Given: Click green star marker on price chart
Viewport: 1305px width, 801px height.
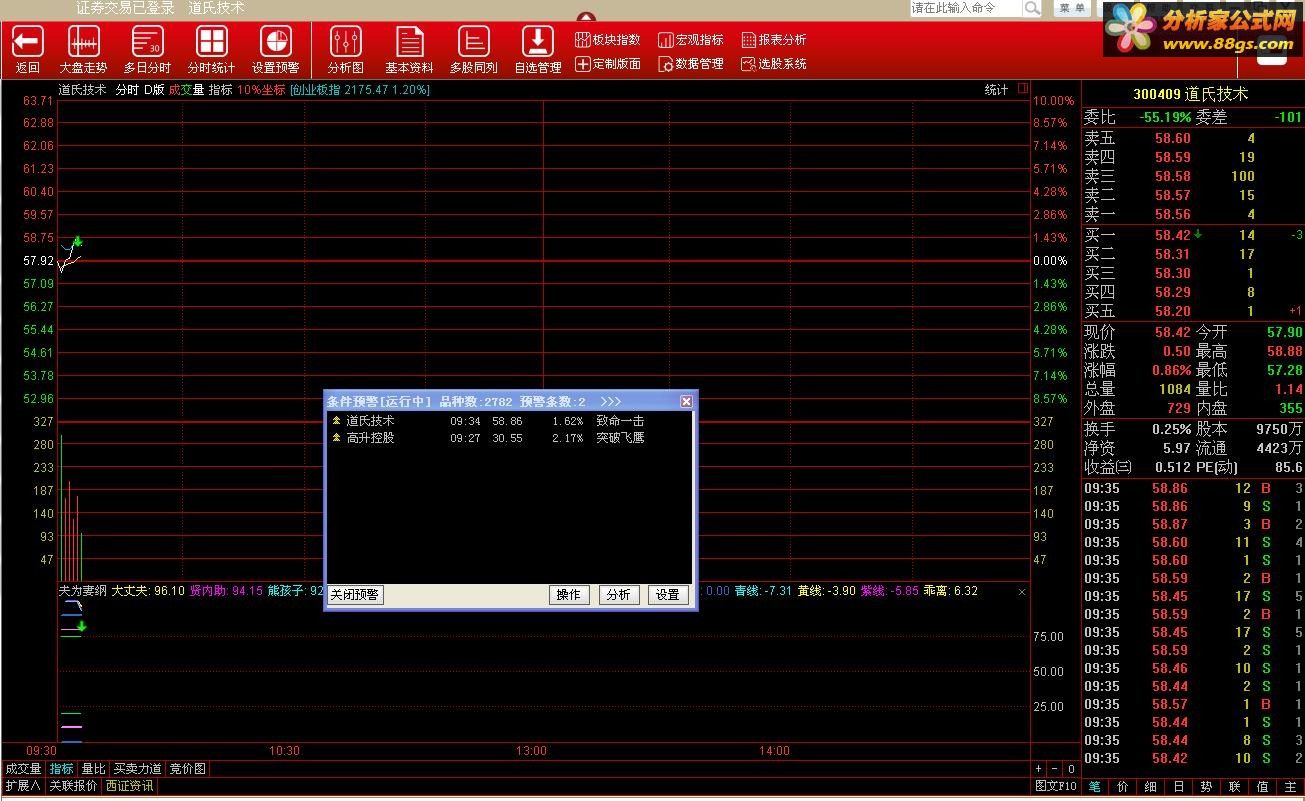Looking at the screenshot, I should pyautogui.click(x=77, y=242).
